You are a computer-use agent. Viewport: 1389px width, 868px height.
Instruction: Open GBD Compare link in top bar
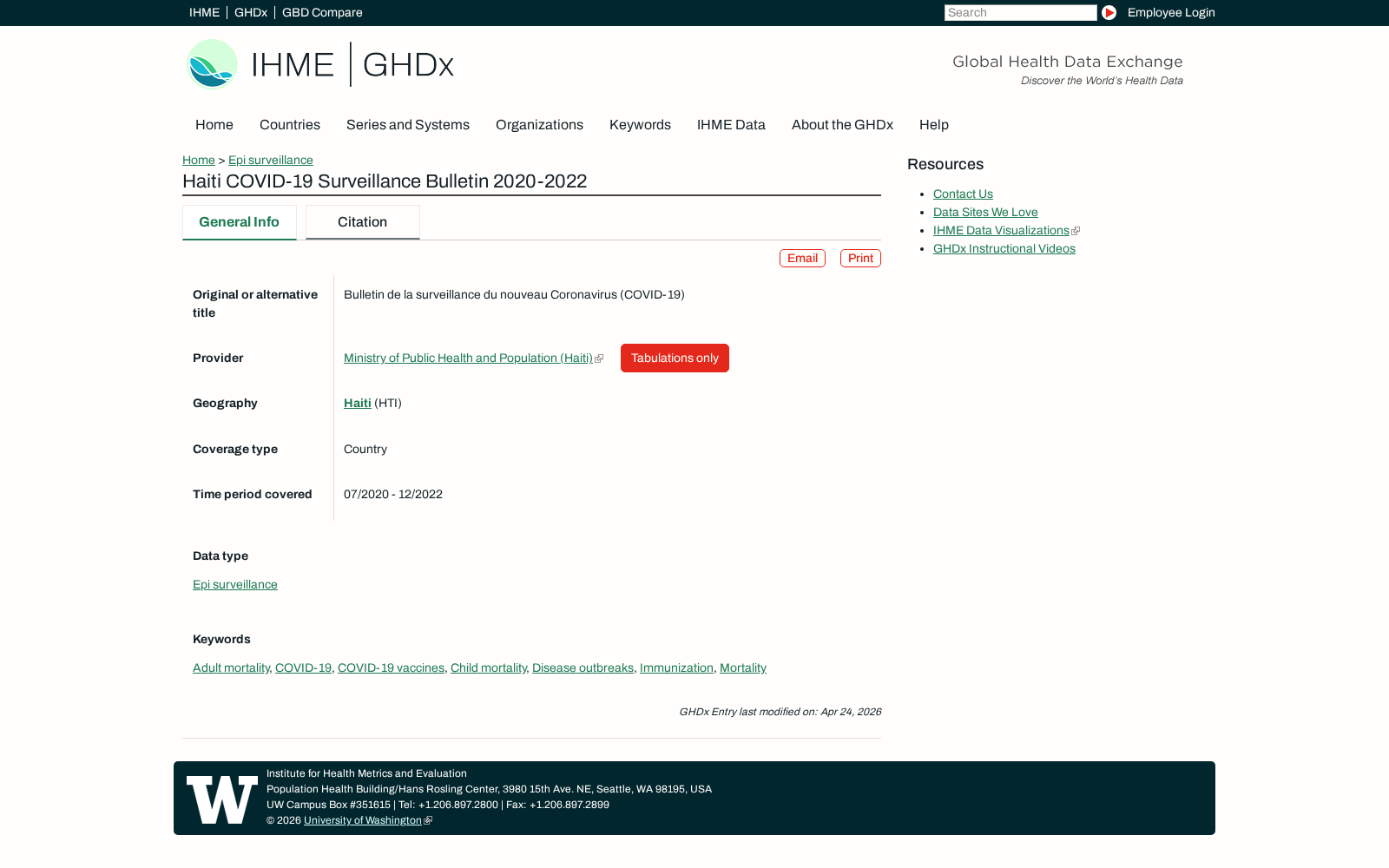pyautogui.click(x=322, y=12)
